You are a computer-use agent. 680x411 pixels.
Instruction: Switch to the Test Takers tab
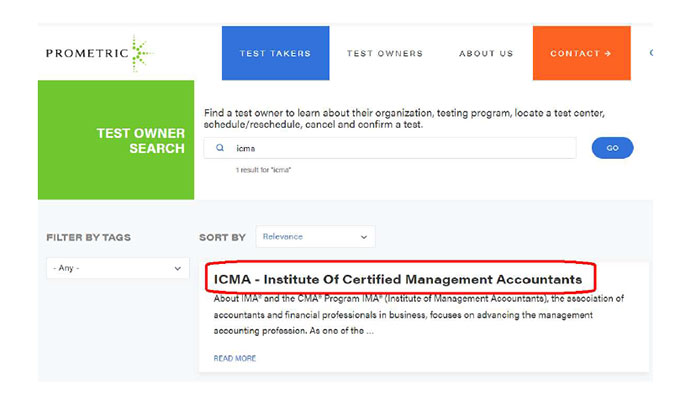pyautogui.click(x=275, y=54)
